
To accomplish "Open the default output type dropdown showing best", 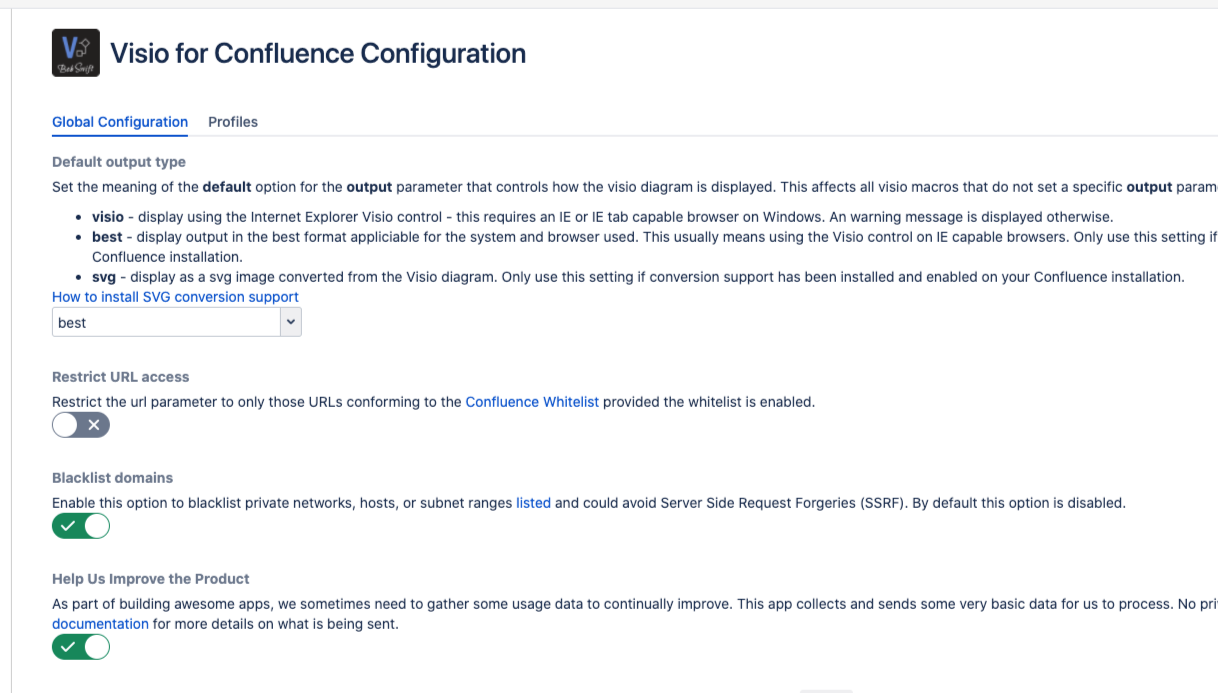I will [x=166, y=322].
